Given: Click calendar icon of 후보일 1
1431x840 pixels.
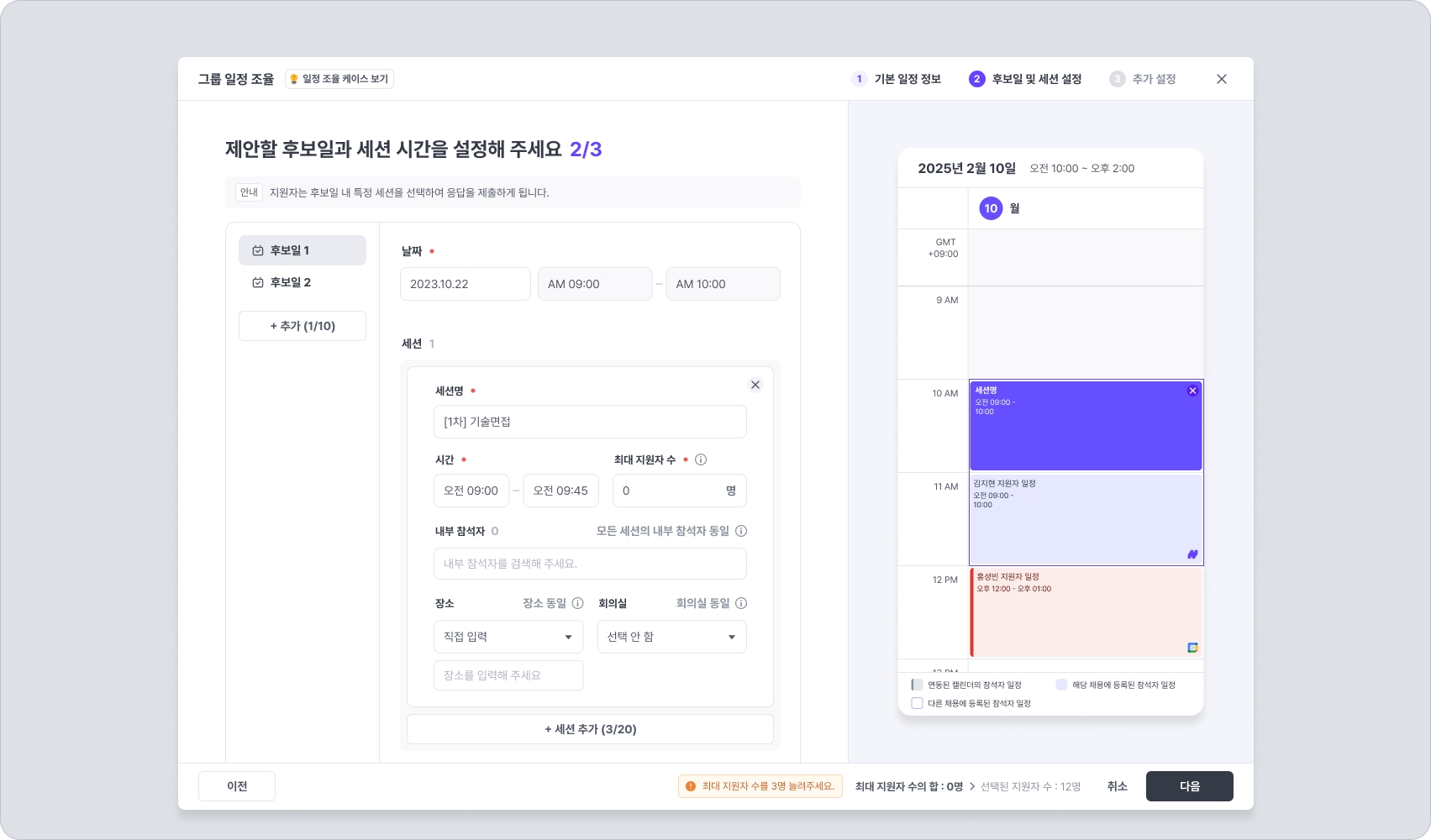Looking at the screenshot, I should (x=258, y=250).
